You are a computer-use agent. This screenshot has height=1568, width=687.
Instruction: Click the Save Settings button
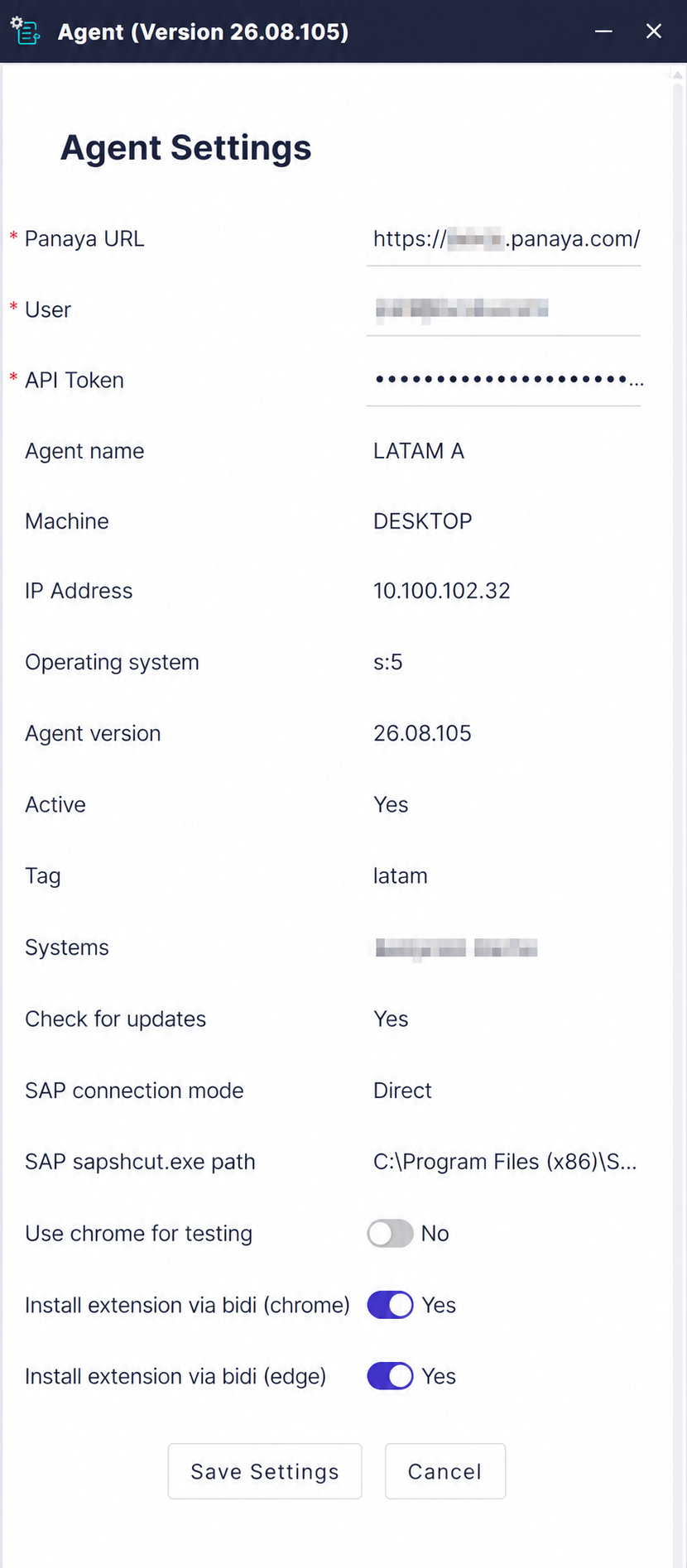(265, 1471)
